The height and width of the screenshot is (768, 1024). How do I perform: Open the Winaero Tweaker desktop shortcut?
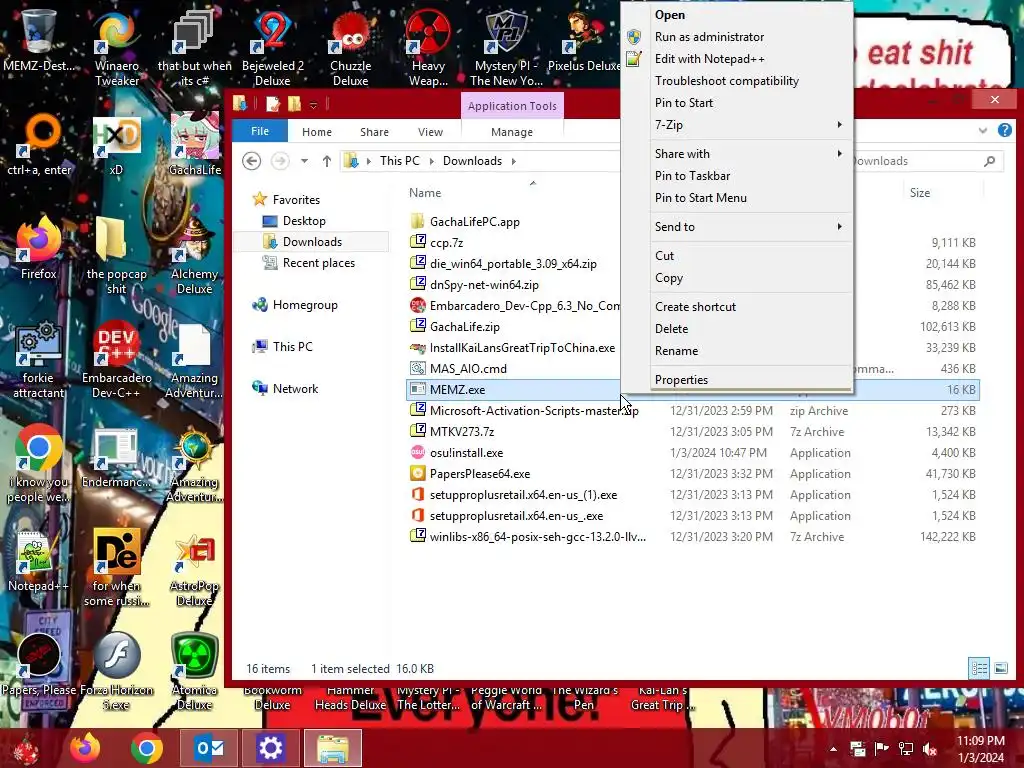pyautogui.click(x=117, y=46)
